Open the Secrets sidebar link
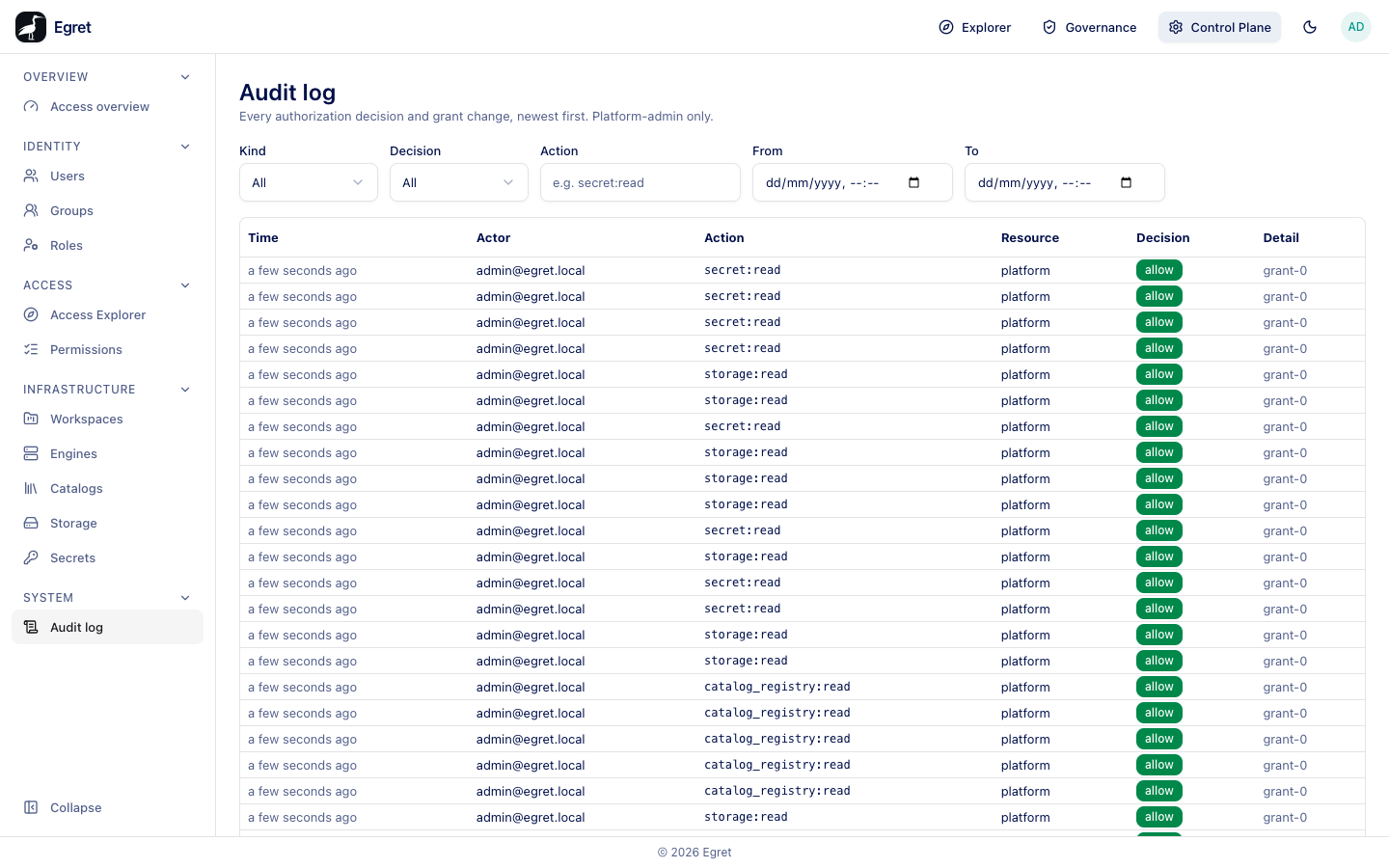 pyautogui.click(x=107, y=558)
